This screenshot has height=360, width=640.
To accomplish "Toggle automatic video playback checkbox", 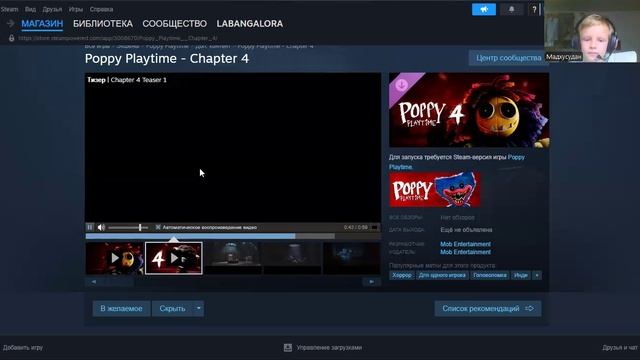I will click(x=158, y=227).
